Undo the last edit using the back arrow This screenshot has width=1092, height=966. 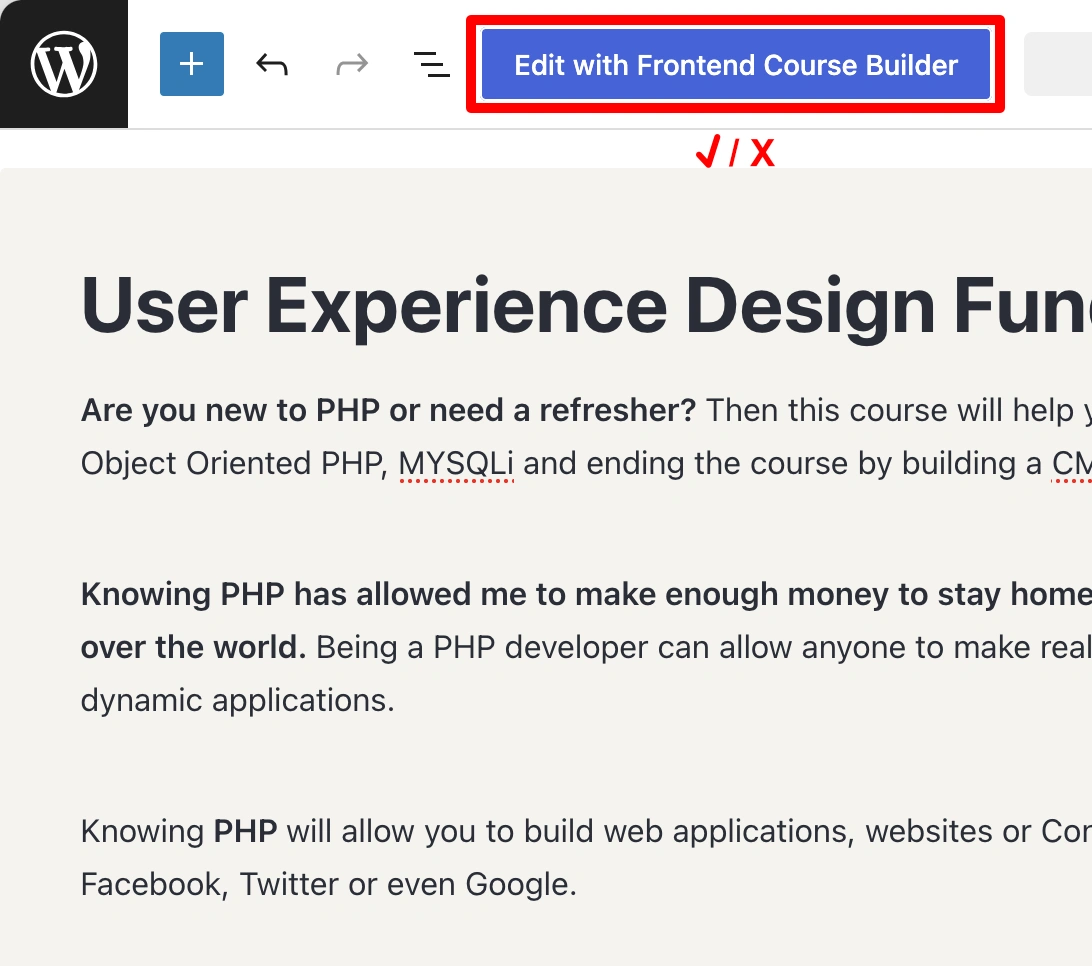coord(271,63)
